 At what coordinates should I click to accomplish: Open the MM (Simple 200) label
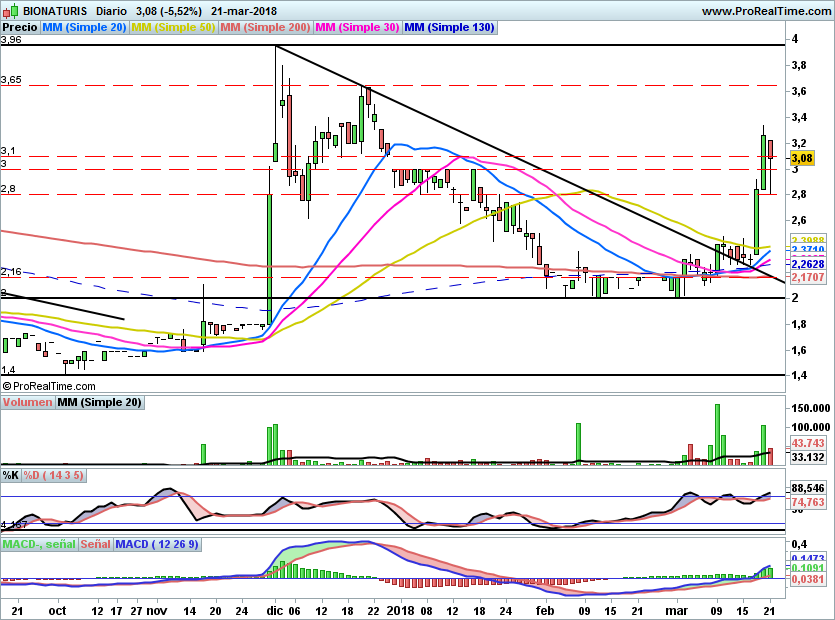265,27
